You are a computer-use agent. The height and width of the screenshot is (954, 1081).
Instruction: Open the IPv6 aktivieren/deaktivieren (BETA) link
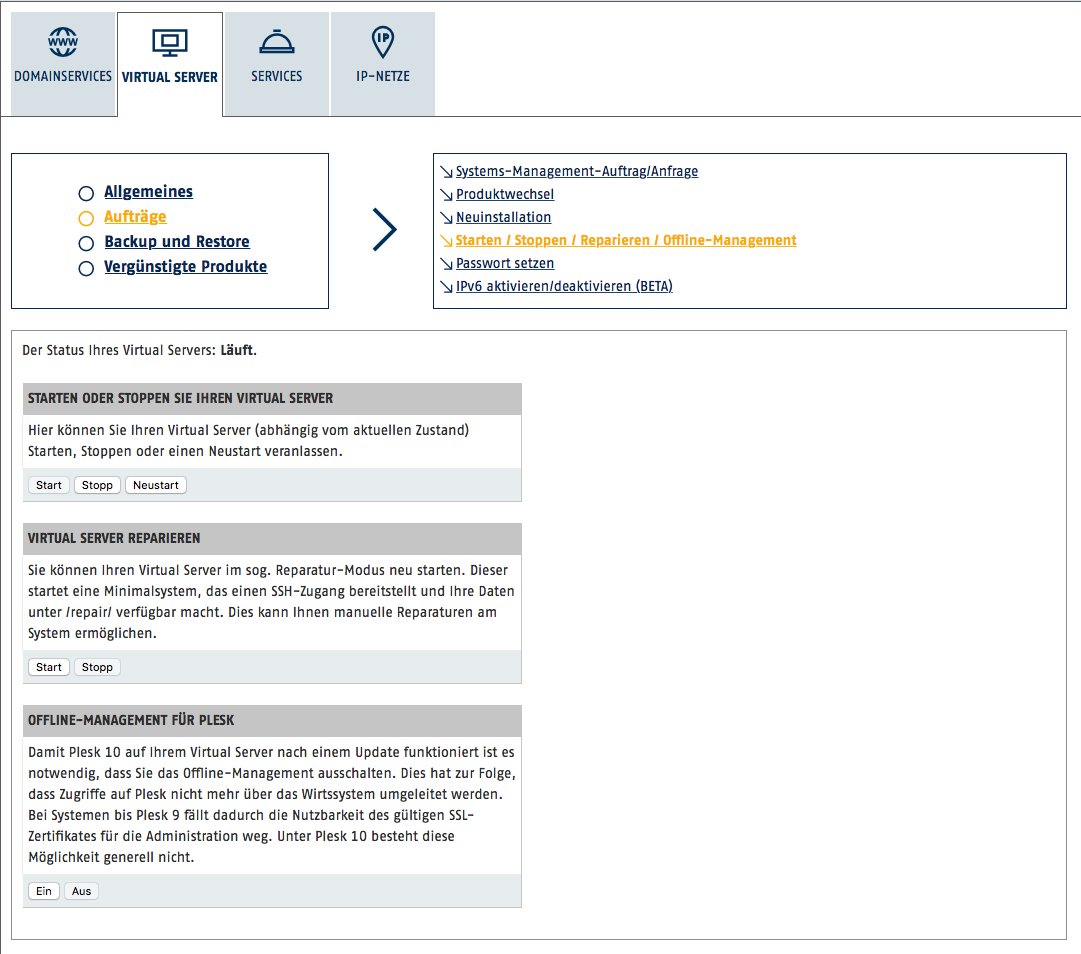(564, 286)
